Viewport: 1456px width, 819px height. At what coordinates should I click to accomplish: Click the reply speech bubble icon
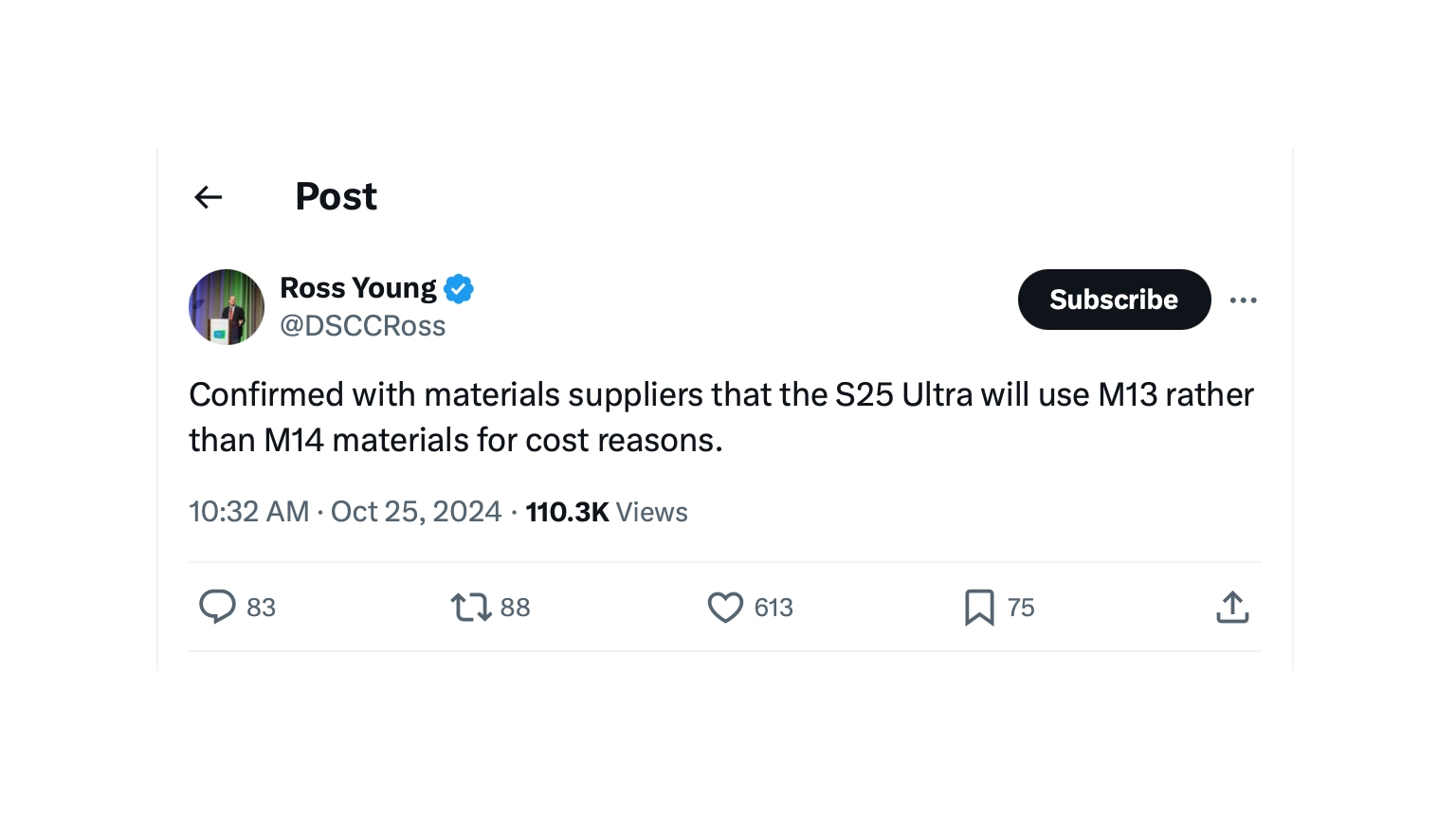click(x=217, y=607)
